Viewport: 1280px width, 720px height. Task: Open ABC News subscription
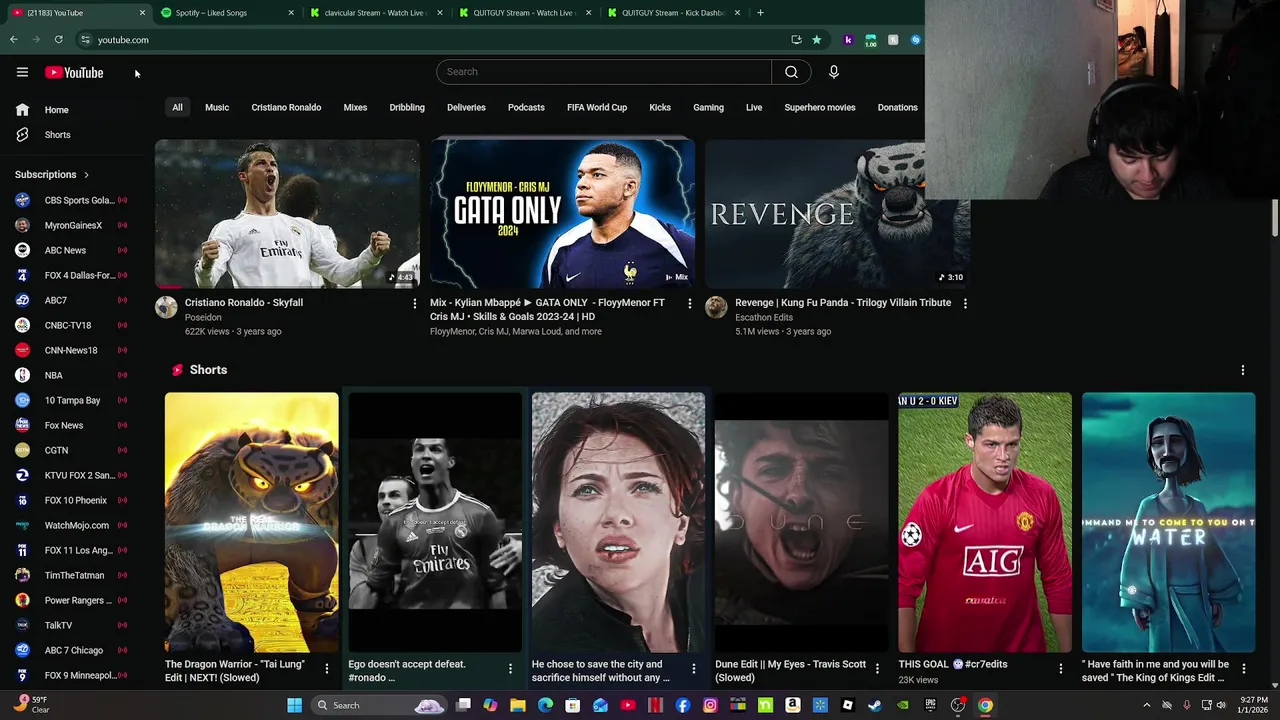pos(72,250)
